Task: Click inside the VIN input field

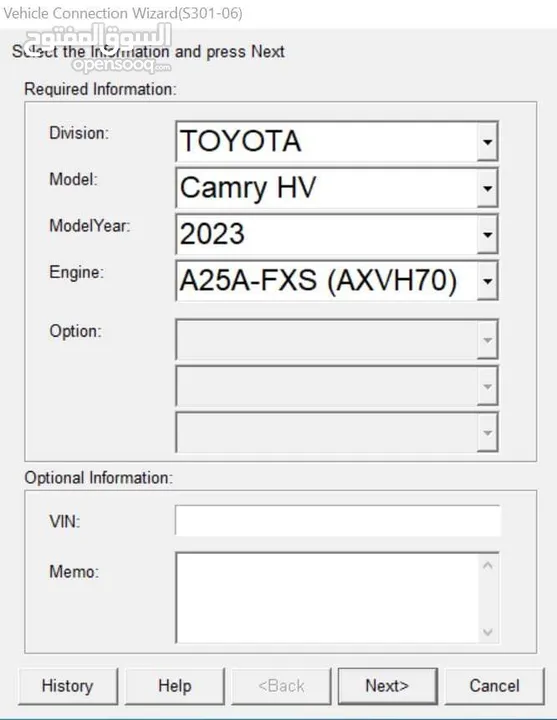Action: click(338, 520)
